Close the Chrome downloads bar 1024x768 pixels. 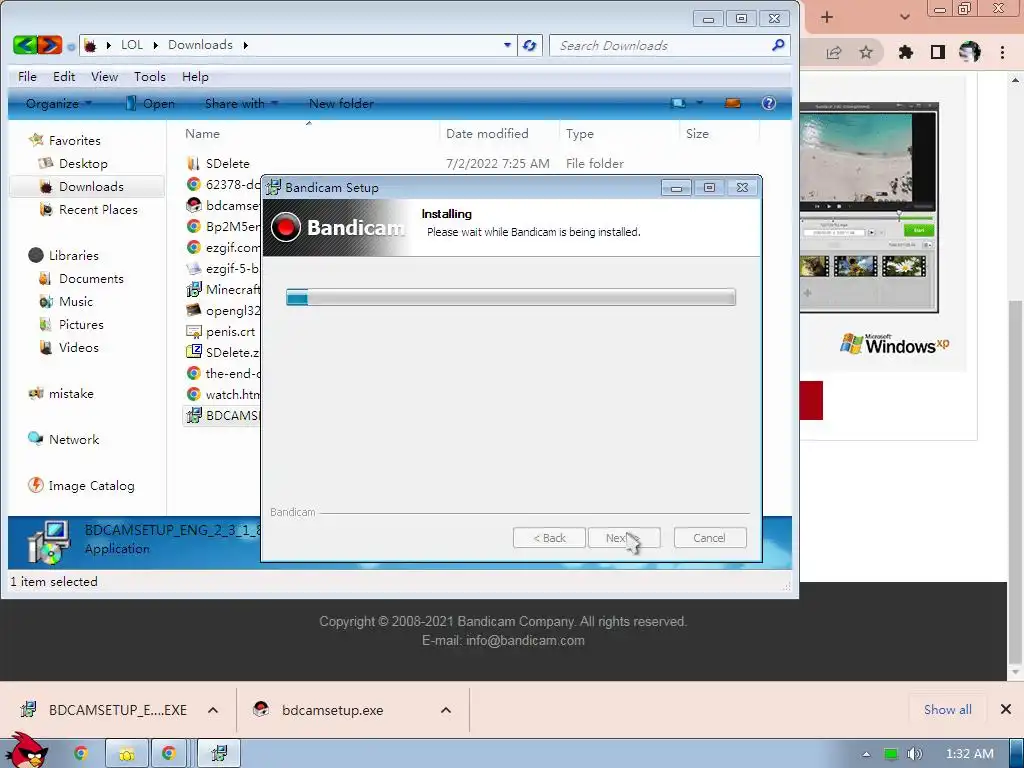tap(1006, 709)
